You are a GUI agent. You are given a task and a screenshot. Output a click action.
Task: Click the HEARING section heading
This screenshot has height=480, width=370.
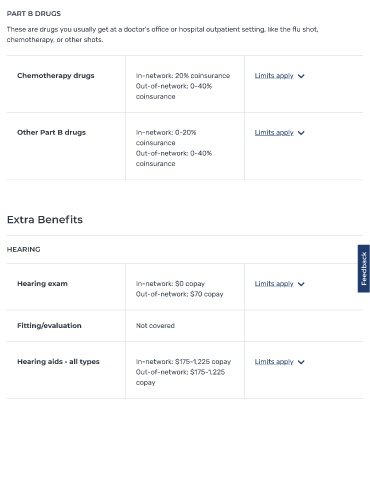tap(23, 249)
